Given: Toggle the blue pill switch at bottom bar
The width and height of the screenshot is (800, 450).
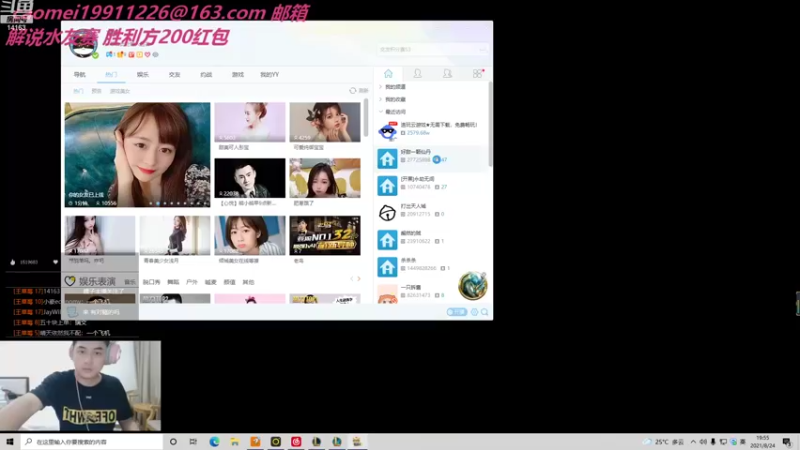Looking at the screenshot, I should [x=457, y=312].
